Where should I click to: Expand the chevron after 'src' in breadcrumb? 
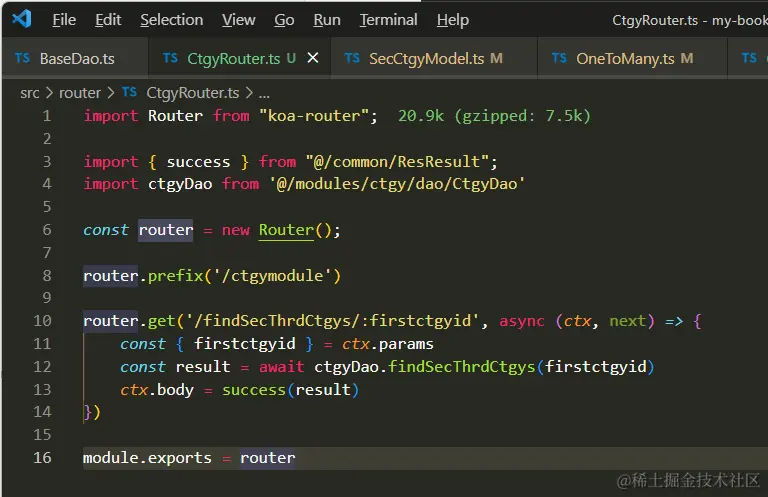click(x=49, y=93)
